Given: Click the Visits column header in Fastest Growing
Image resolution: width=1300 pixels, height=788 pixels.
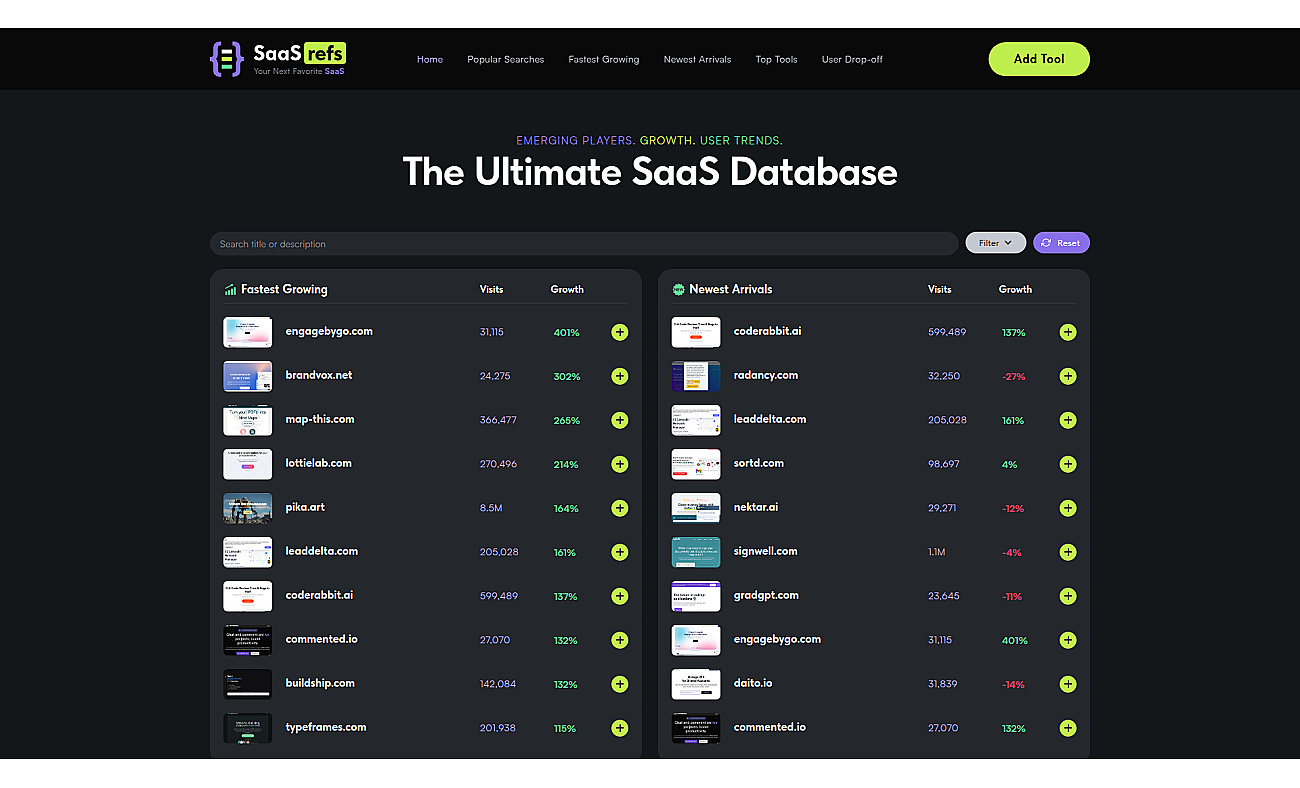Looking at the screenshot, I should click(x=491, y=289).
